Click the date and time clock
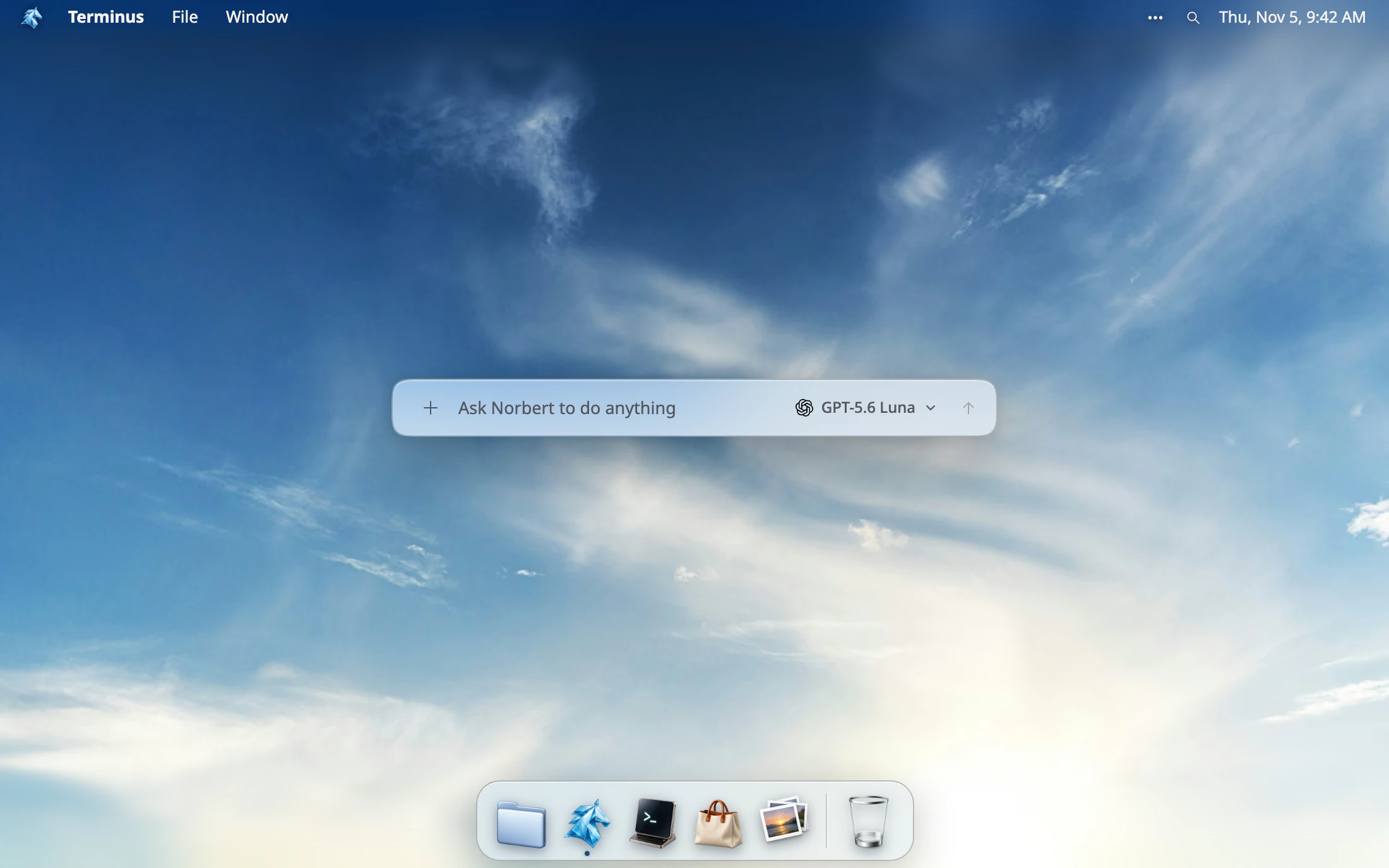 1292,17
